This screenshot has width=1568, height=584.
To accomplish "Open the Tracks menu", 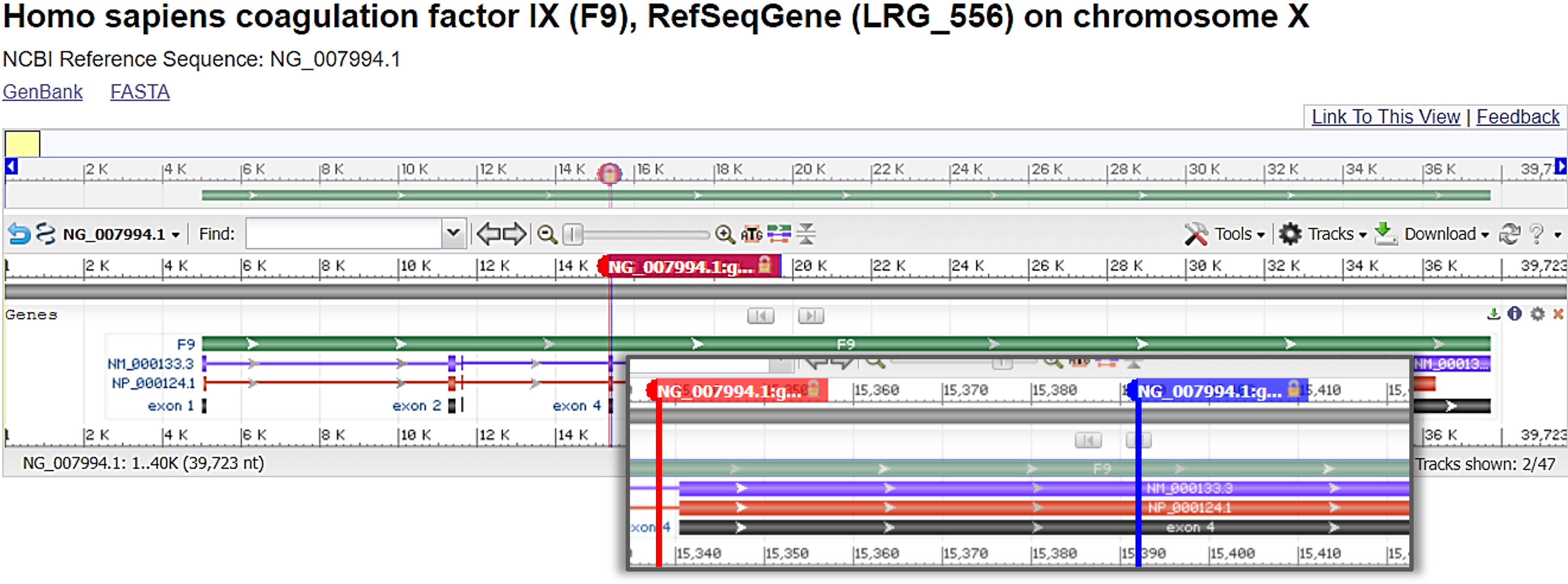I will coord(1337,235).
